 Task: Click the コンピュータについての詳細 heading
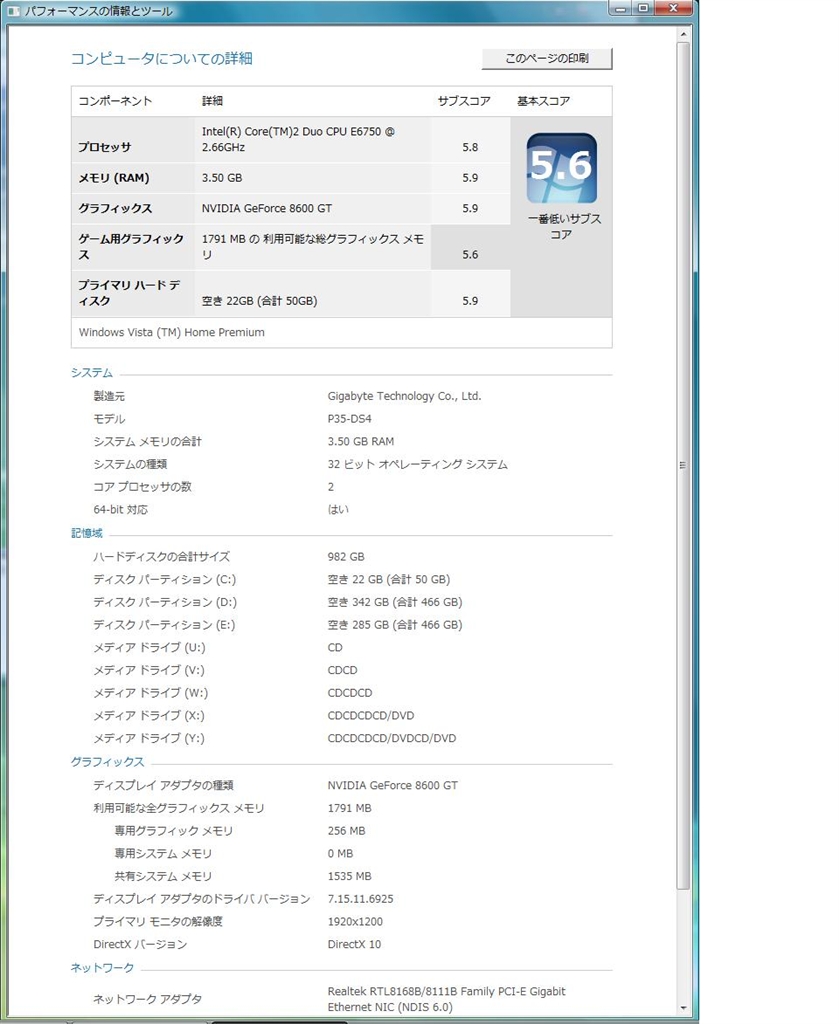click(161, 59)
